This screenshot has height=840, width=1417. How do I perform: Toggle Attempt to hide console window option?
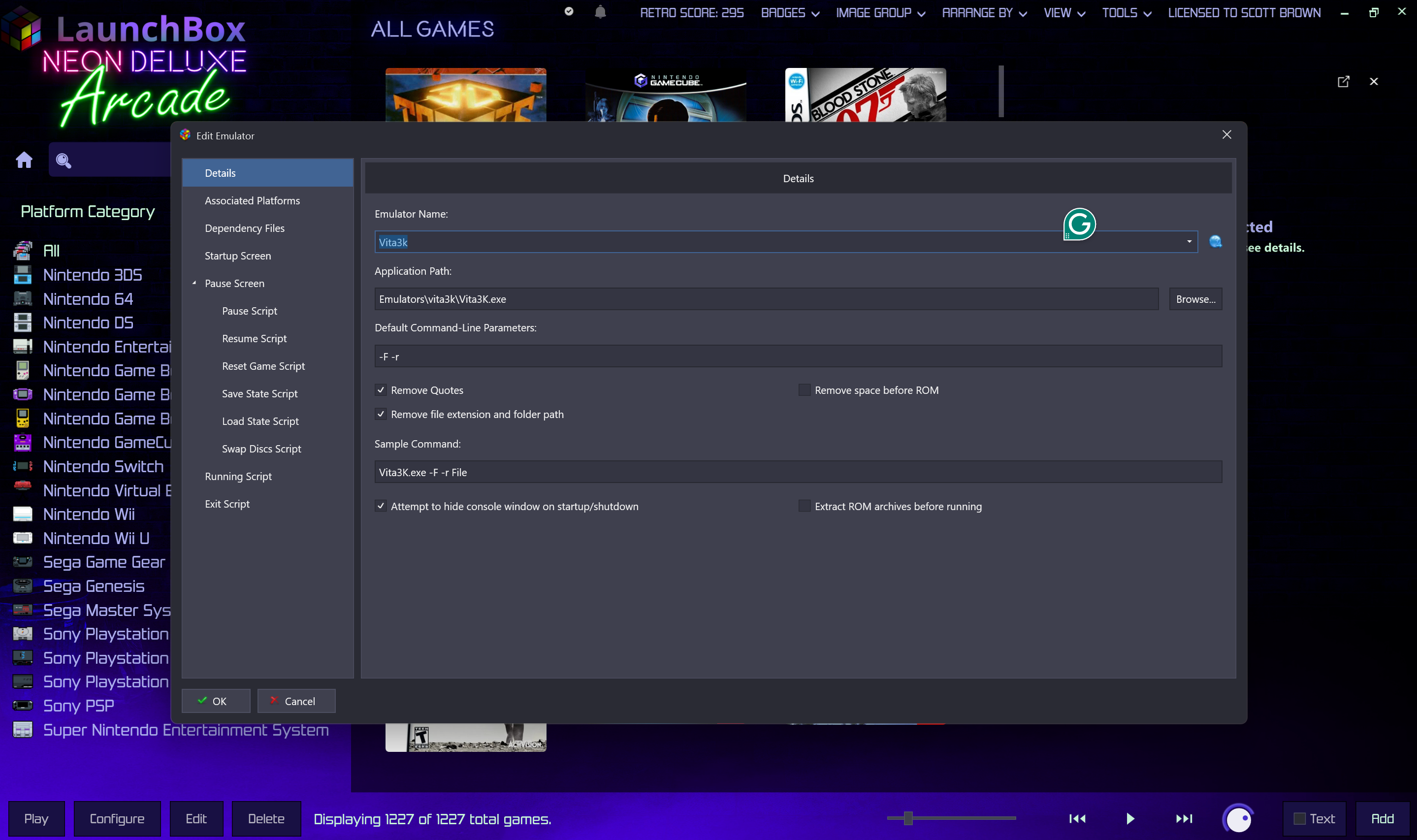380,506
